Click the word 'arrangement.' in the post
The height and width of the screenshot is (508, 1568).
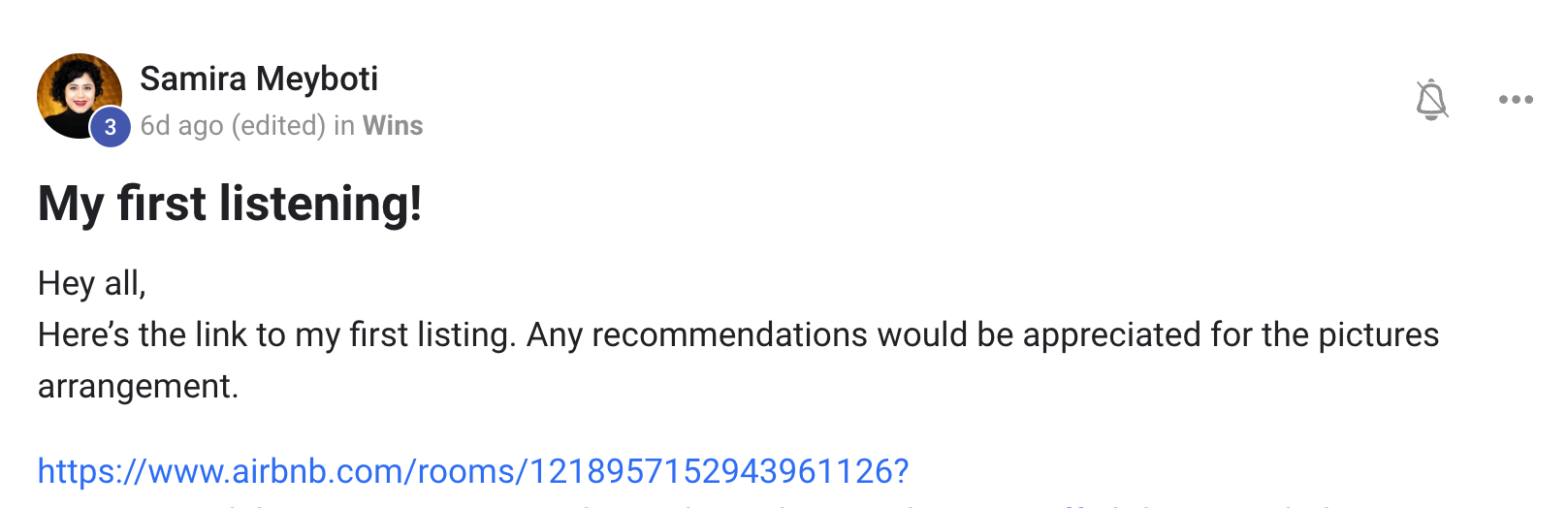coord(138,386)
